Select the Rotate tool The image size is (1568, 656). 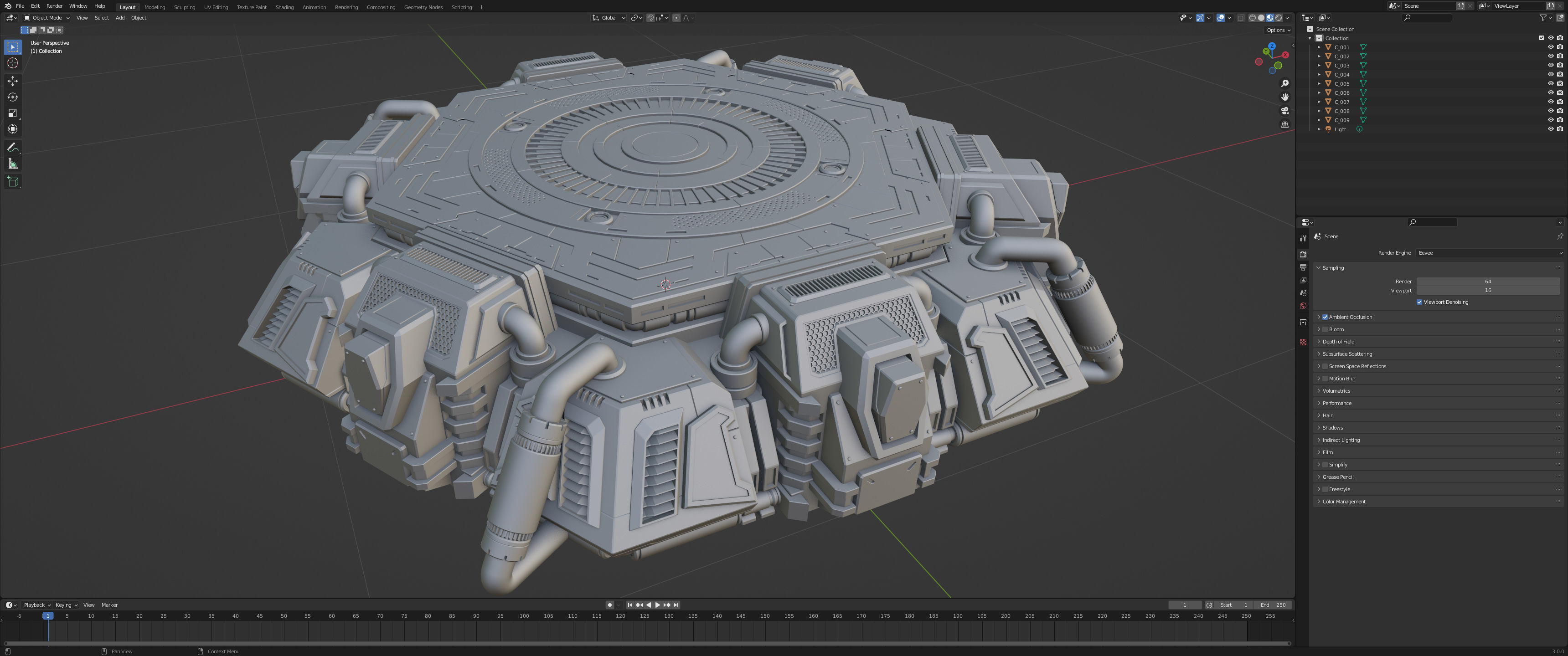point(13,97)
